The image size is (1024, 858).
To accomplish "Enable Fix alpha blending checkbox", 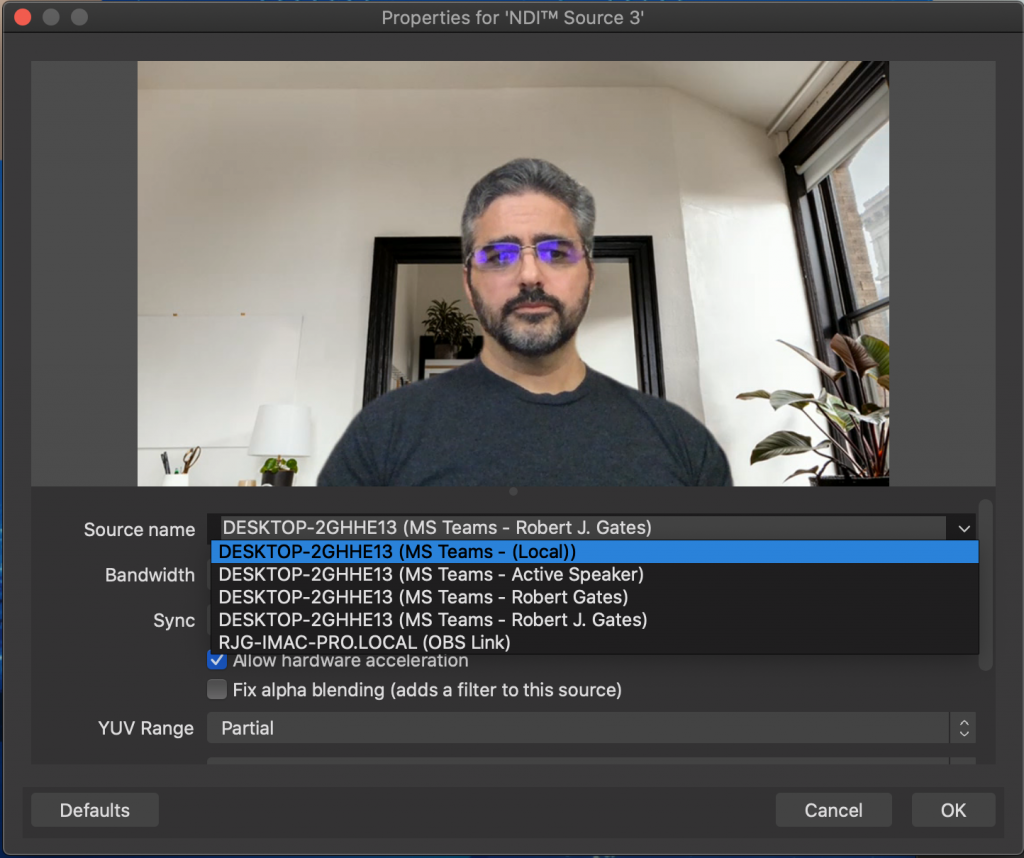I will [x=217, y=690].
